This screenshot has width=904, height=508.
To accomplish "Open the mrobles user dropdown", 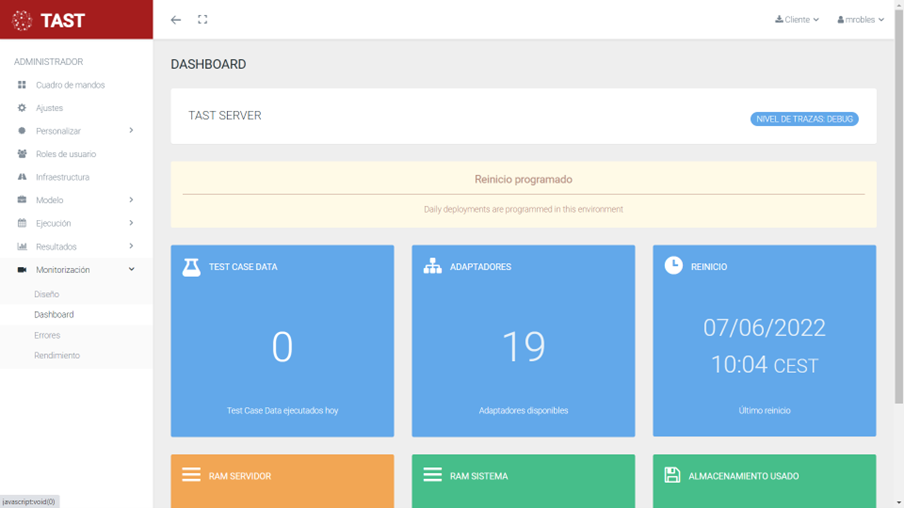I will [x=860, y=20].
